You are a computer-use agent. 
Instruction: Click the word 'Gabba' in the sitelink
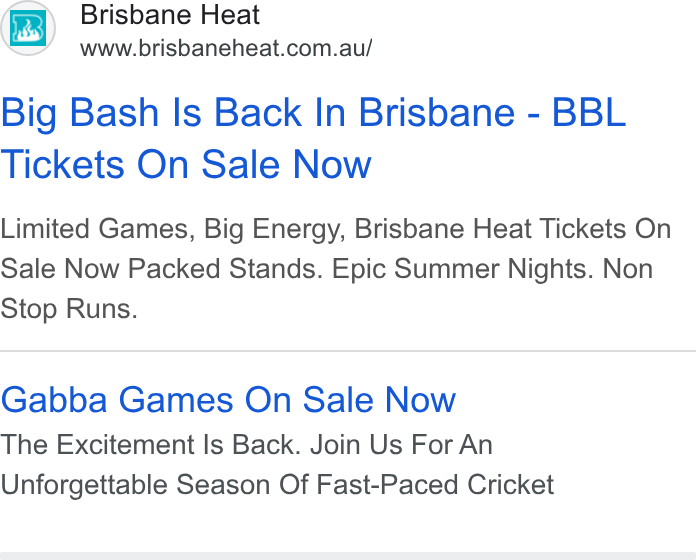(x=54, y=400)
